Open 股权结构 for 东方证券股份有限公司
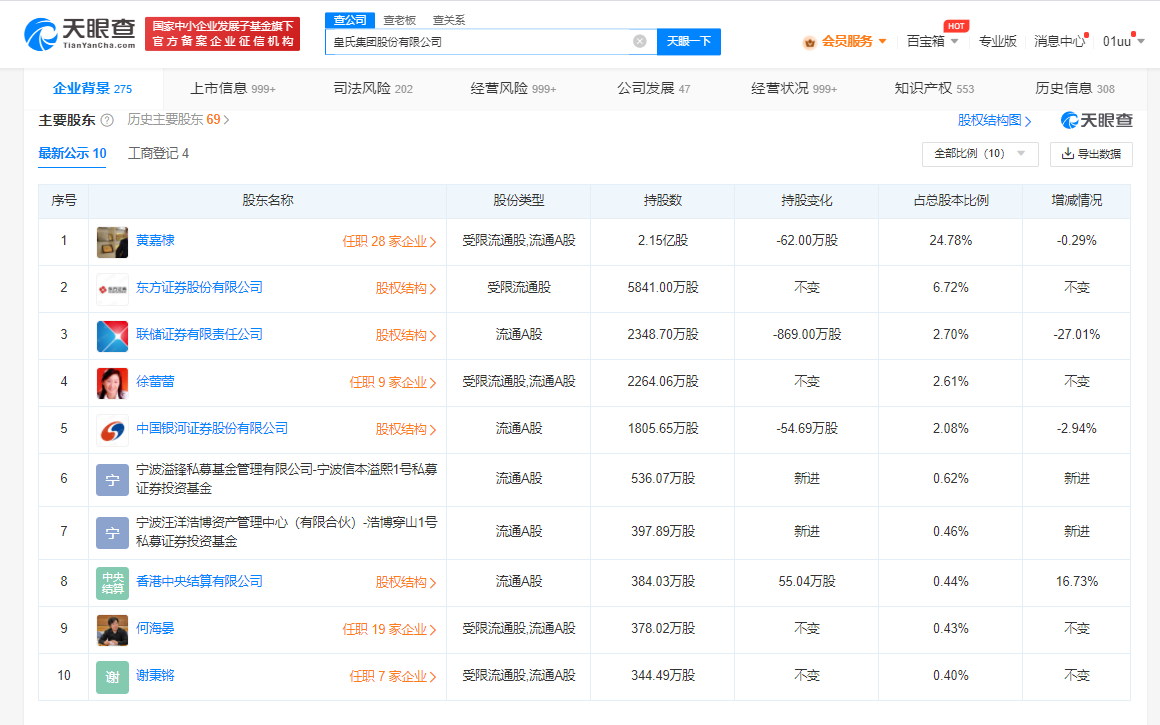The height and width of the screenshot is (725, 1160). tap(405, 289)
